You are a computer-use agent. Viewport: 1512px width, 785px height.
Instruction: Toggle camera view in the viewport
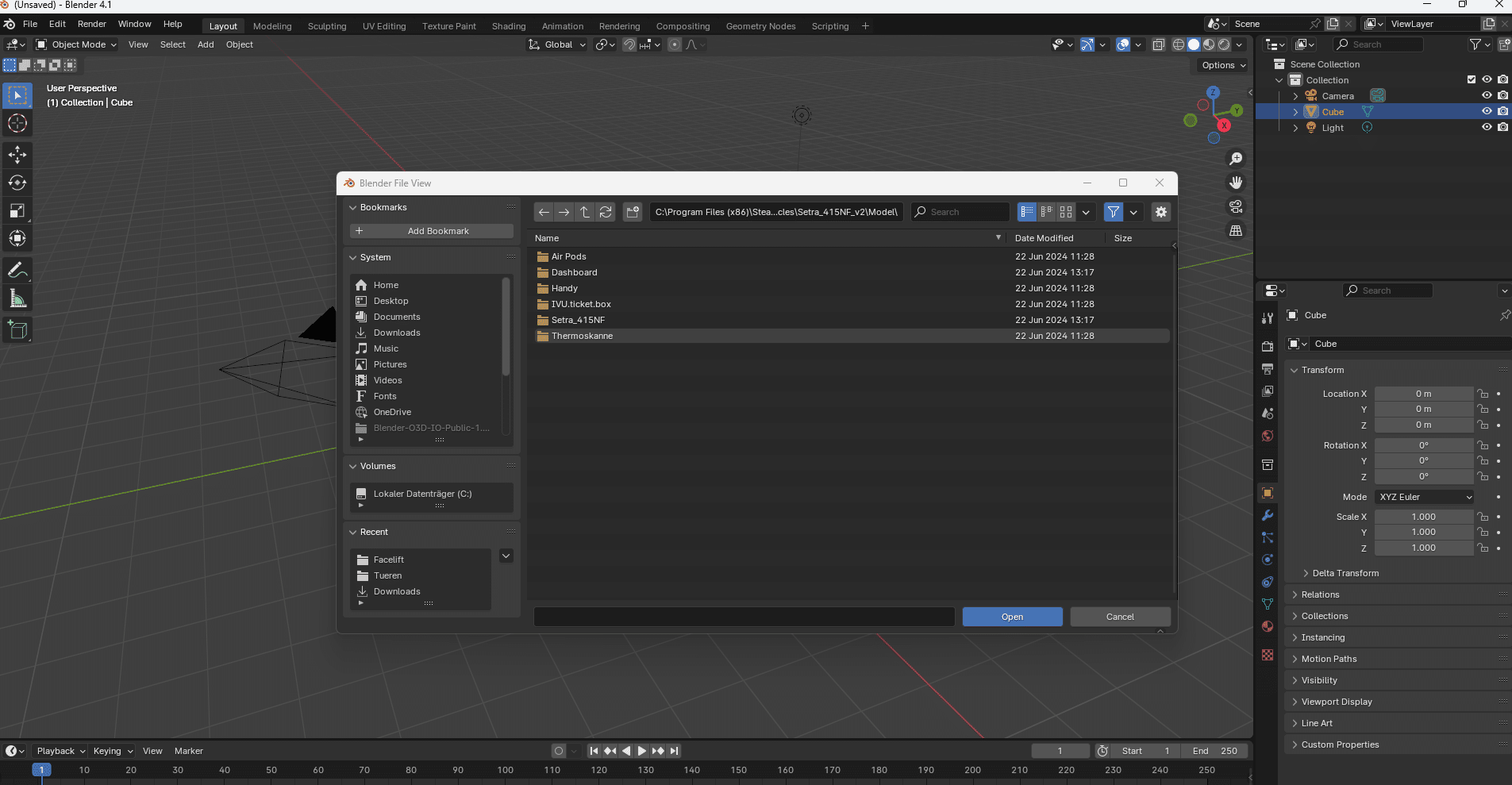pyautogui.click(x=1236, y=206)
